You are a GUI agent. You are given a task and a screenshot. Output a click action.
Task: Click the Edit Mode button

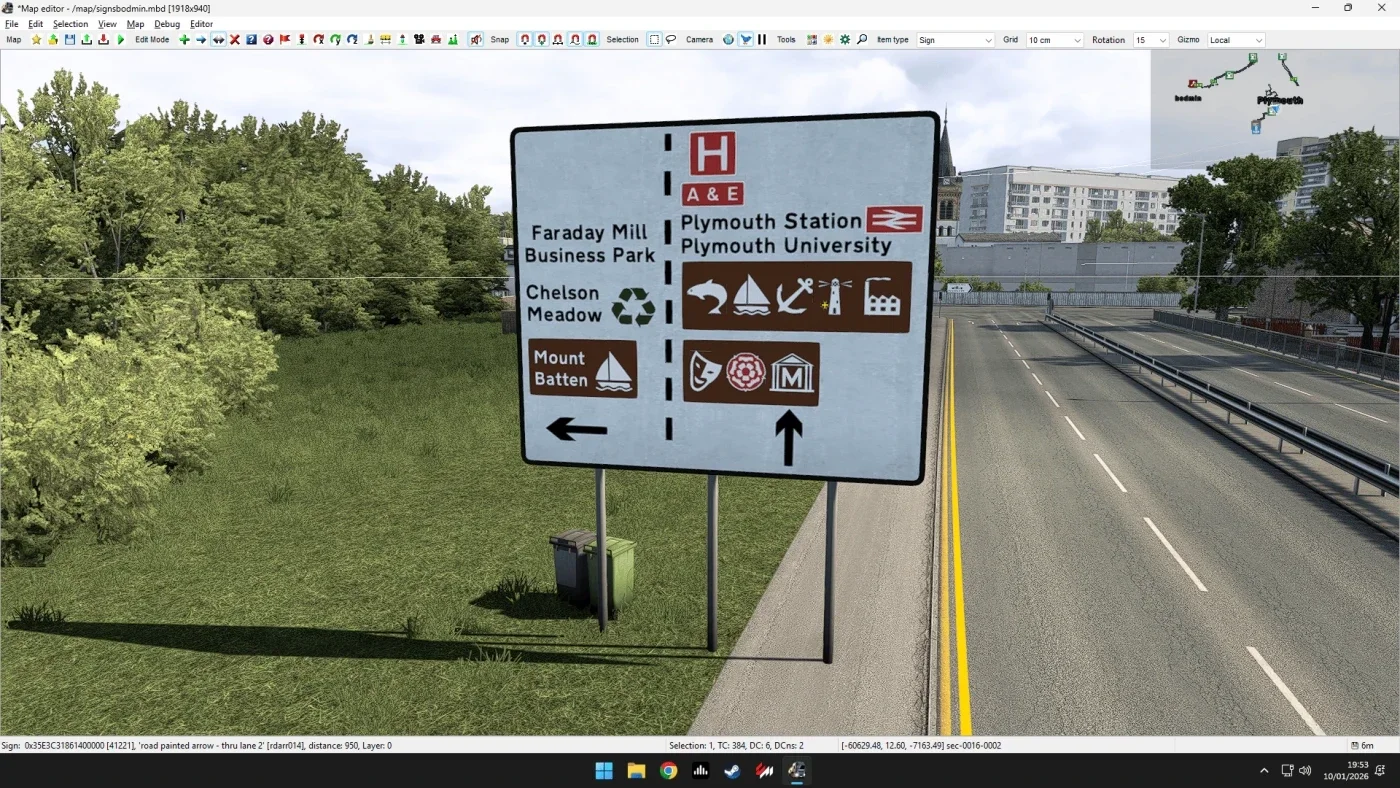(x=152, y=39)
